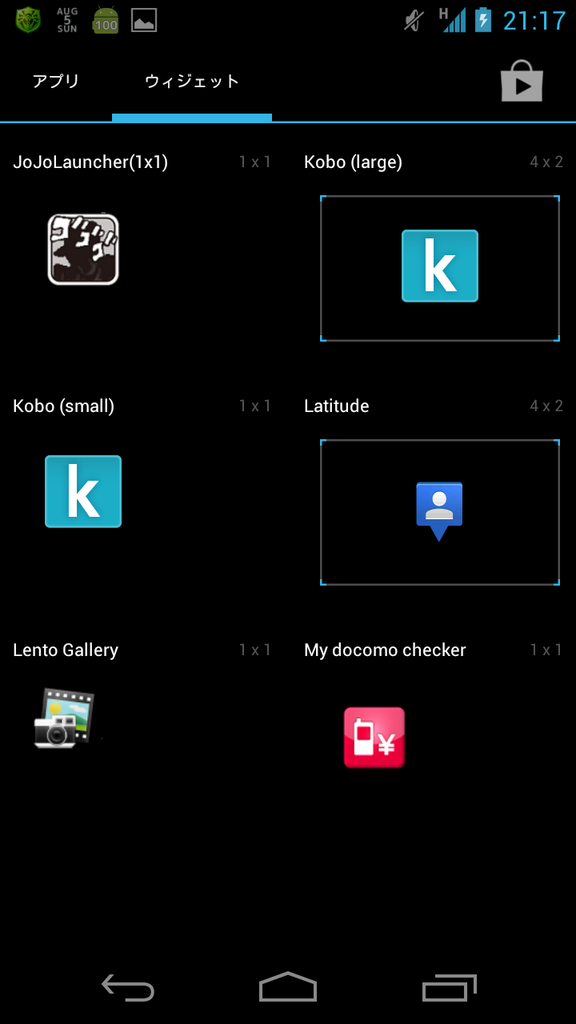The width and height of the screenshot is (576, 1024).
Task: Tap the muted sound icon in status bar
Action: click(x=414, y=20)
